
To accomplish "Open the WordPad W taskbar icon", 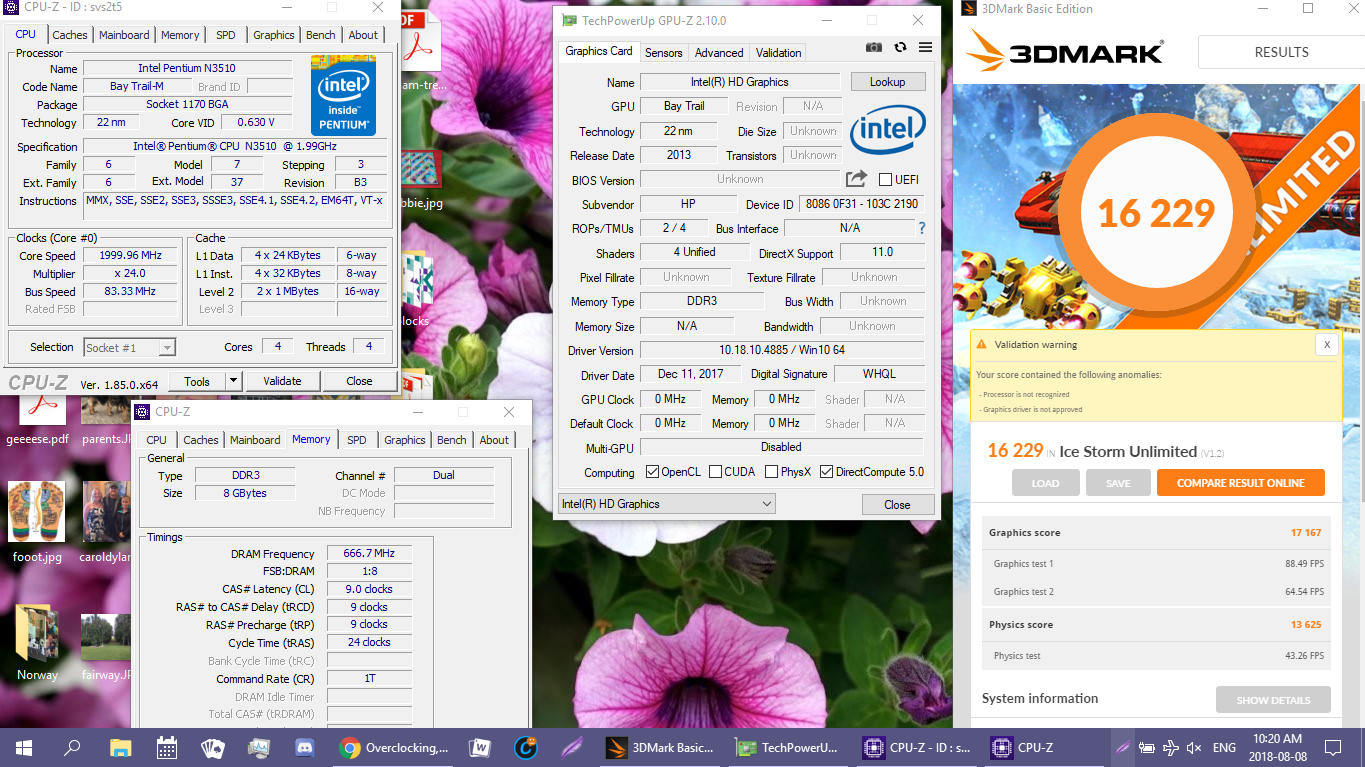I will tap(479, 747).
